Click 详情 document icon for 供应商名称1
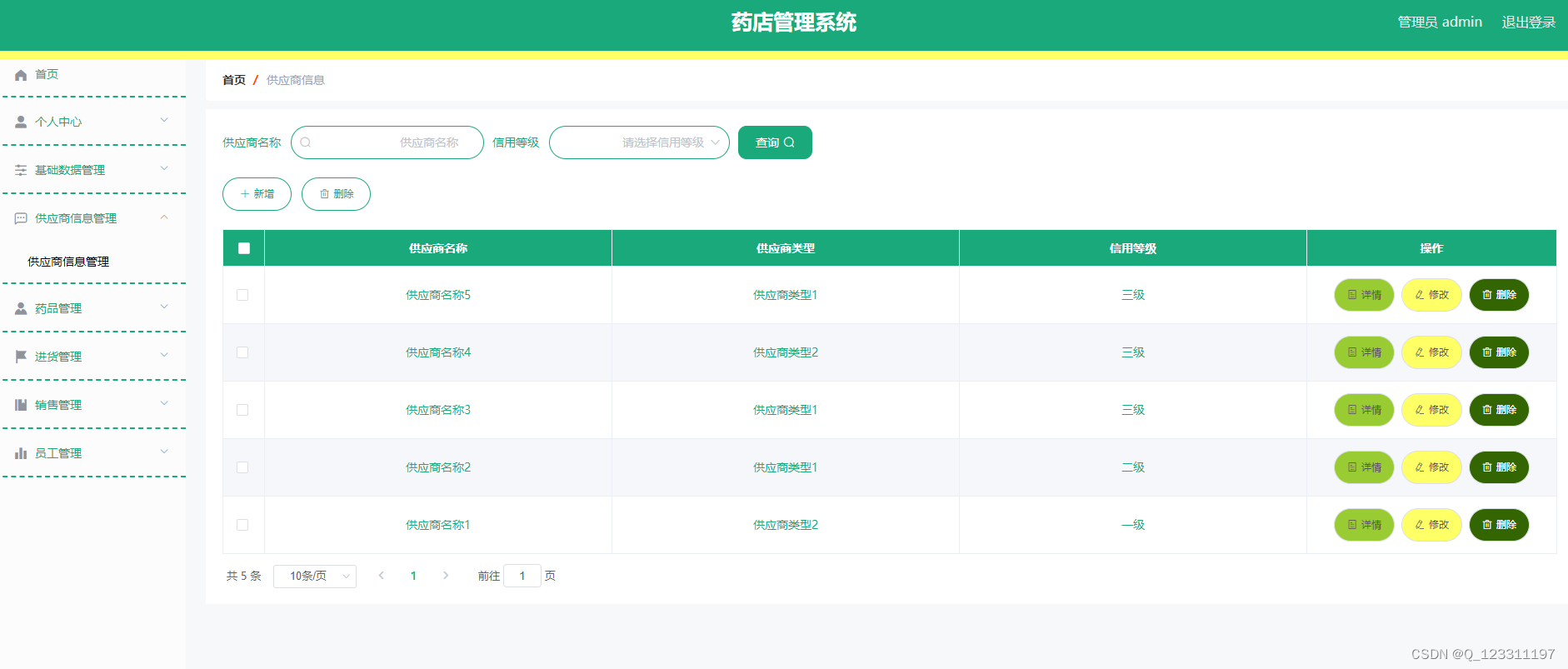The height and width of the screenshot is (669, 1568). coord(1352,525)
